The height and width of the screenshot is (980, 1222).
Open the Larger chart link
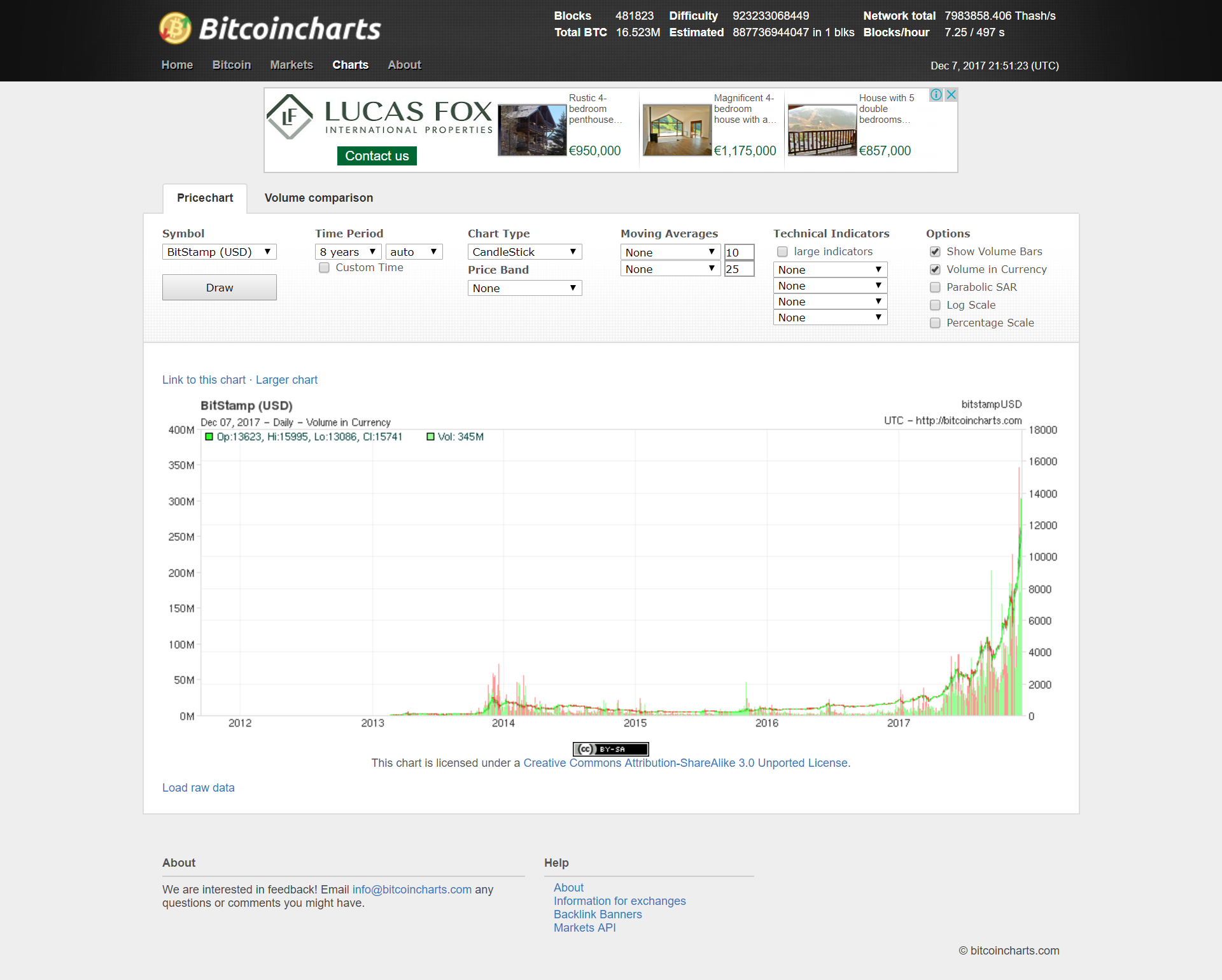pos(286,380)
